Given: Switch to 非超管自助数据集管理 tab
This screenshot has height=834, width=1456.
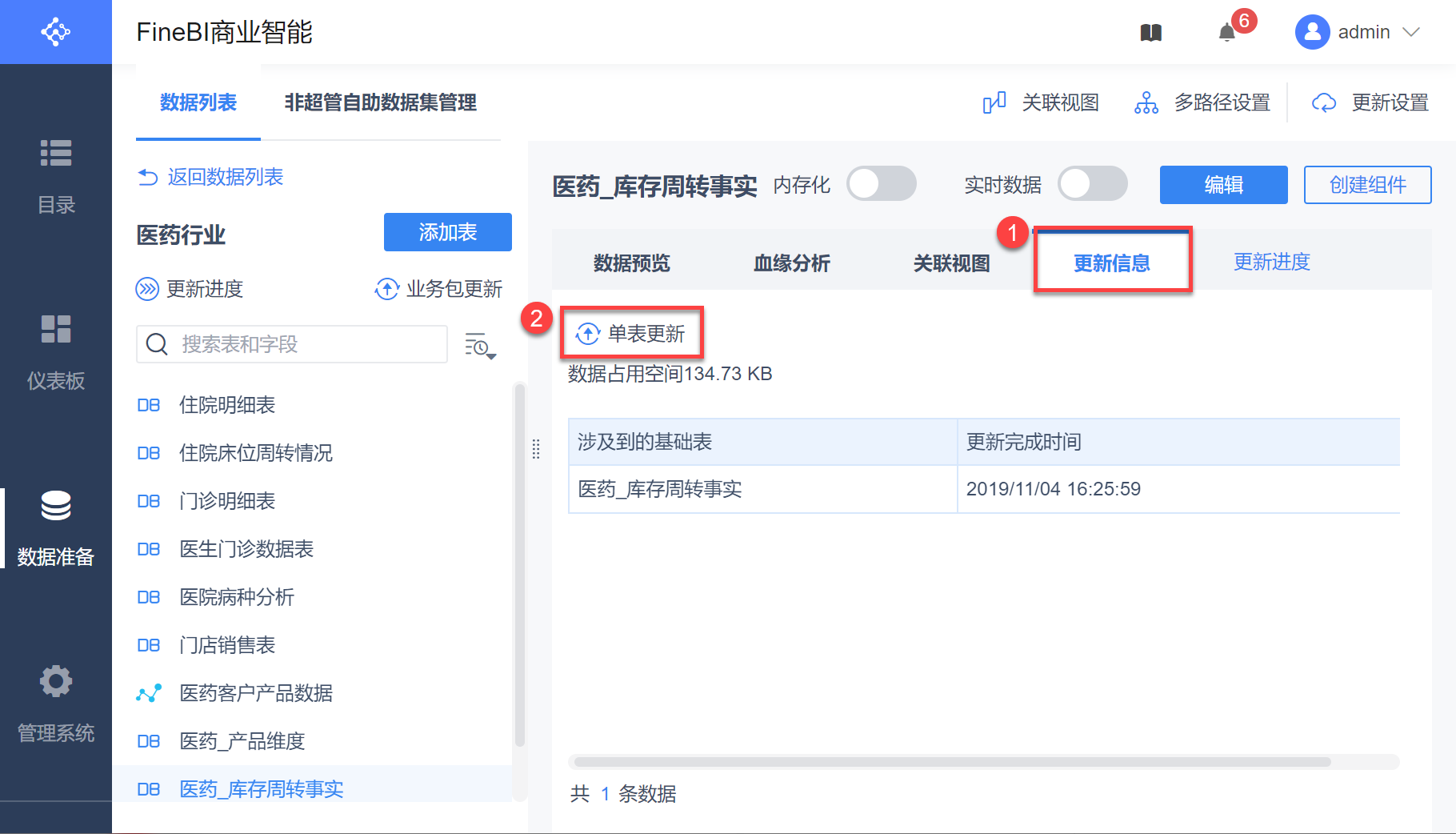Looking at the screenshot, I should pyautogui.click(x=381, y=102).
